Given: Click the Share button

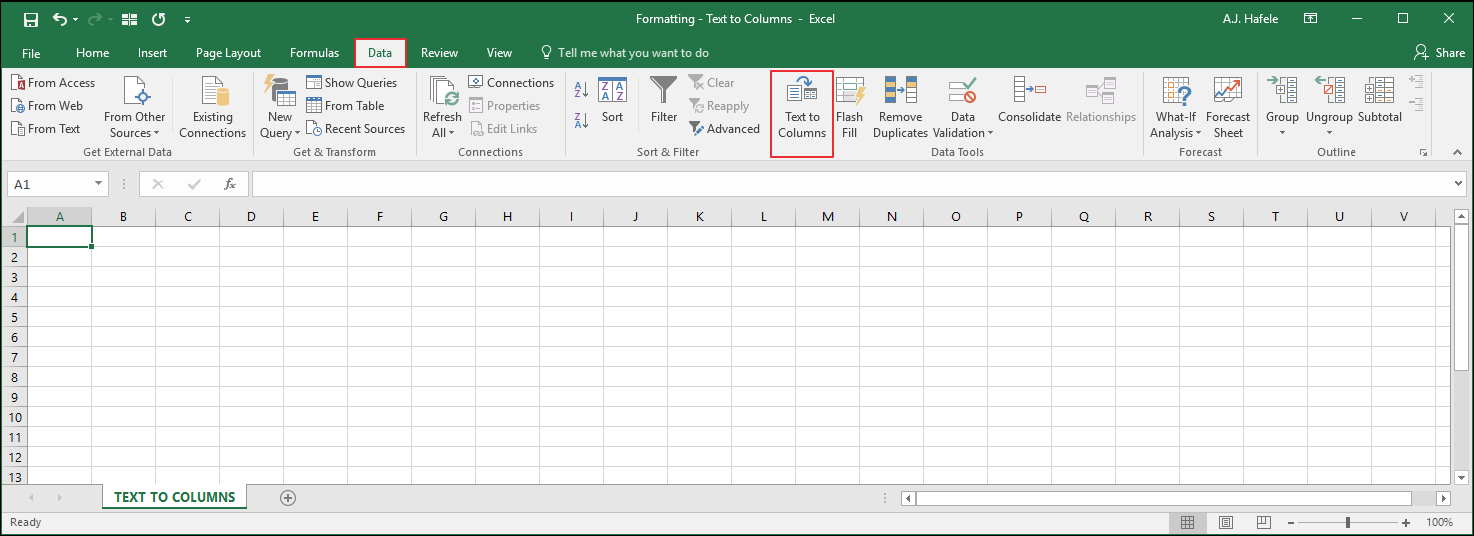Looking at the screenshot, I should click(x=1439, y=53).
